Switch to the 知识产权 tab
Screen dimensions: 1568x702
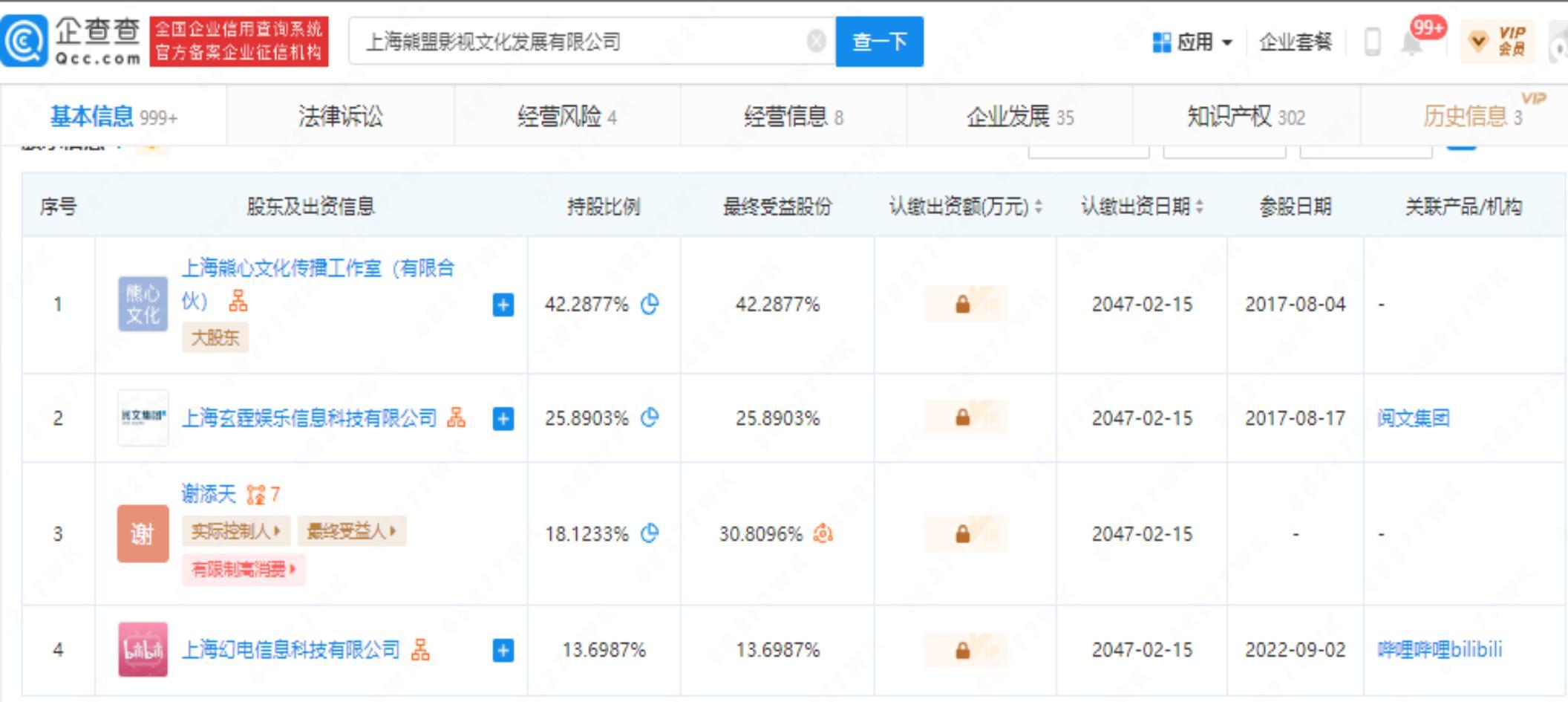1245,117
